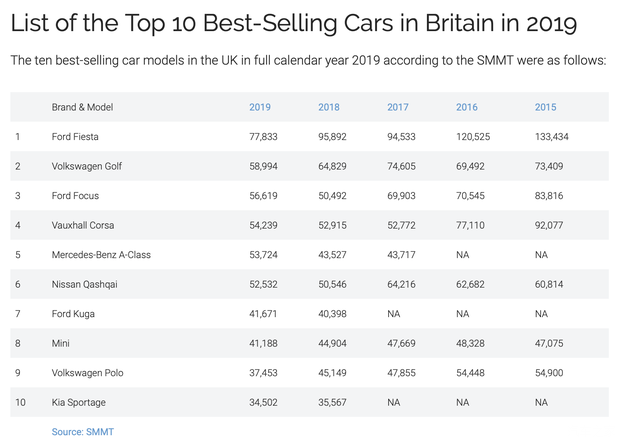Viewport: 620px width, 442px height.
Task: Click the 2018 column header link
Action: 329,107
